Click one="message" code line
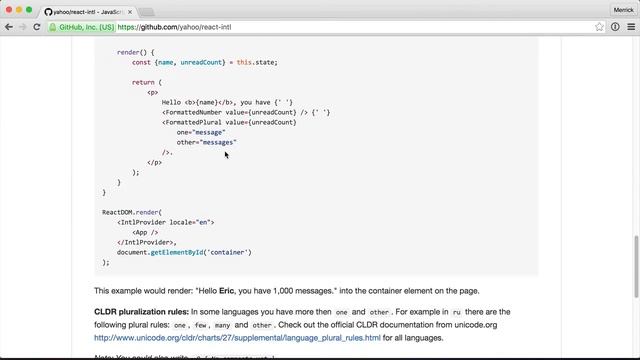Screen dimensions: 640x360 [201, 132]
